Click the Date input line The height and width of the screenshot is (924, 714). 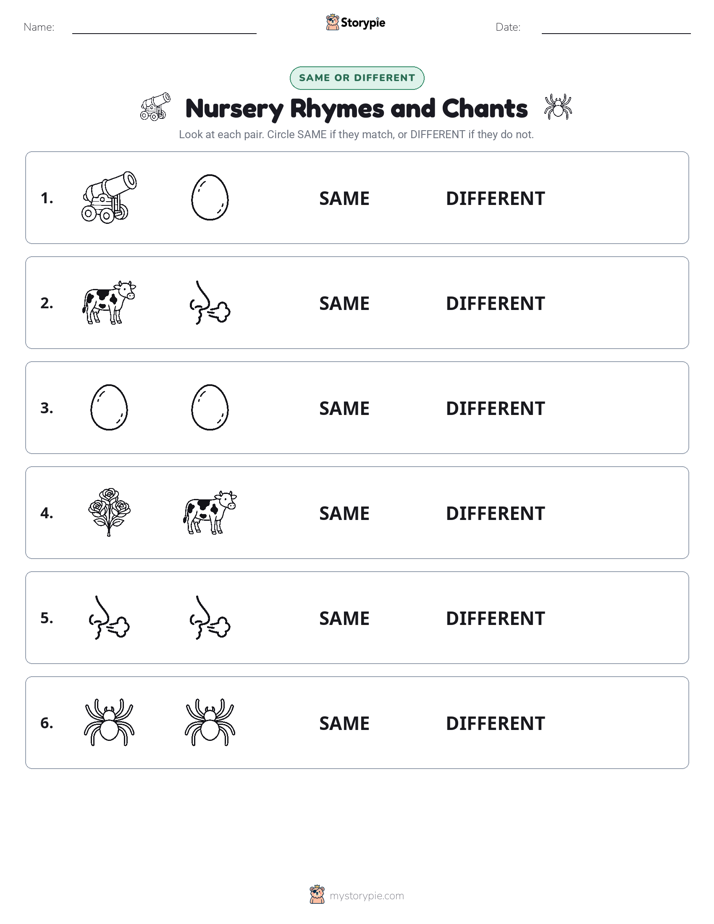pyautogui.click(x=616, y=28)
